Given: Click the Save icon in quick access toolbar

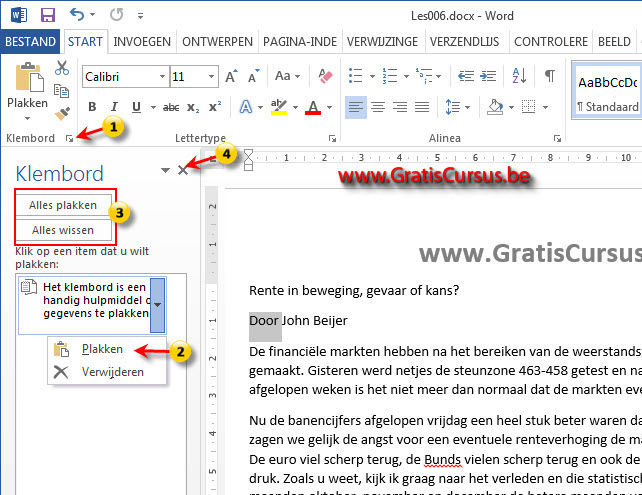Looking at the screenshot, I should [48, 15].
